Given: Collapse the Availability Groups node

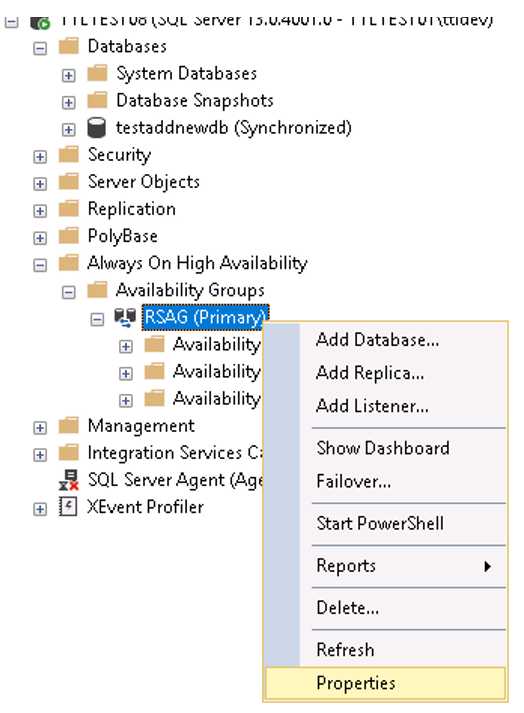Looking at the screenshot, I should coord(69,292).
